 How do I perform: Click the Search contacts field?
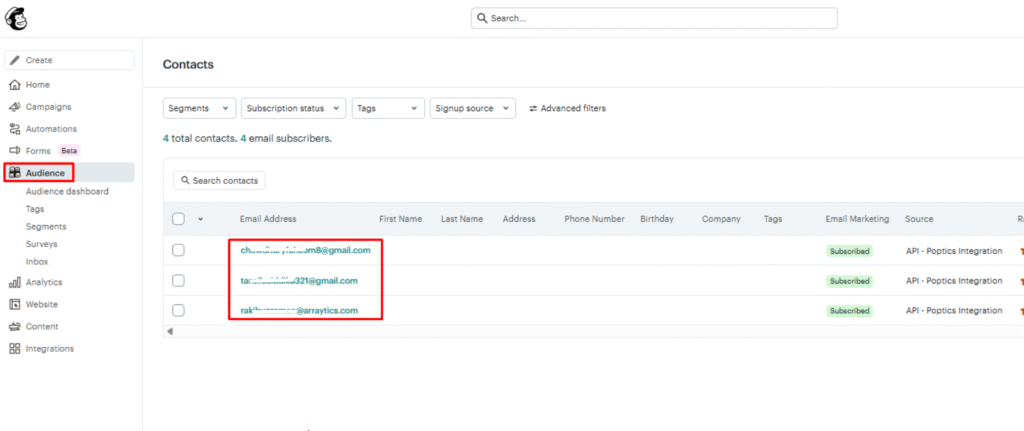(219, 181)
